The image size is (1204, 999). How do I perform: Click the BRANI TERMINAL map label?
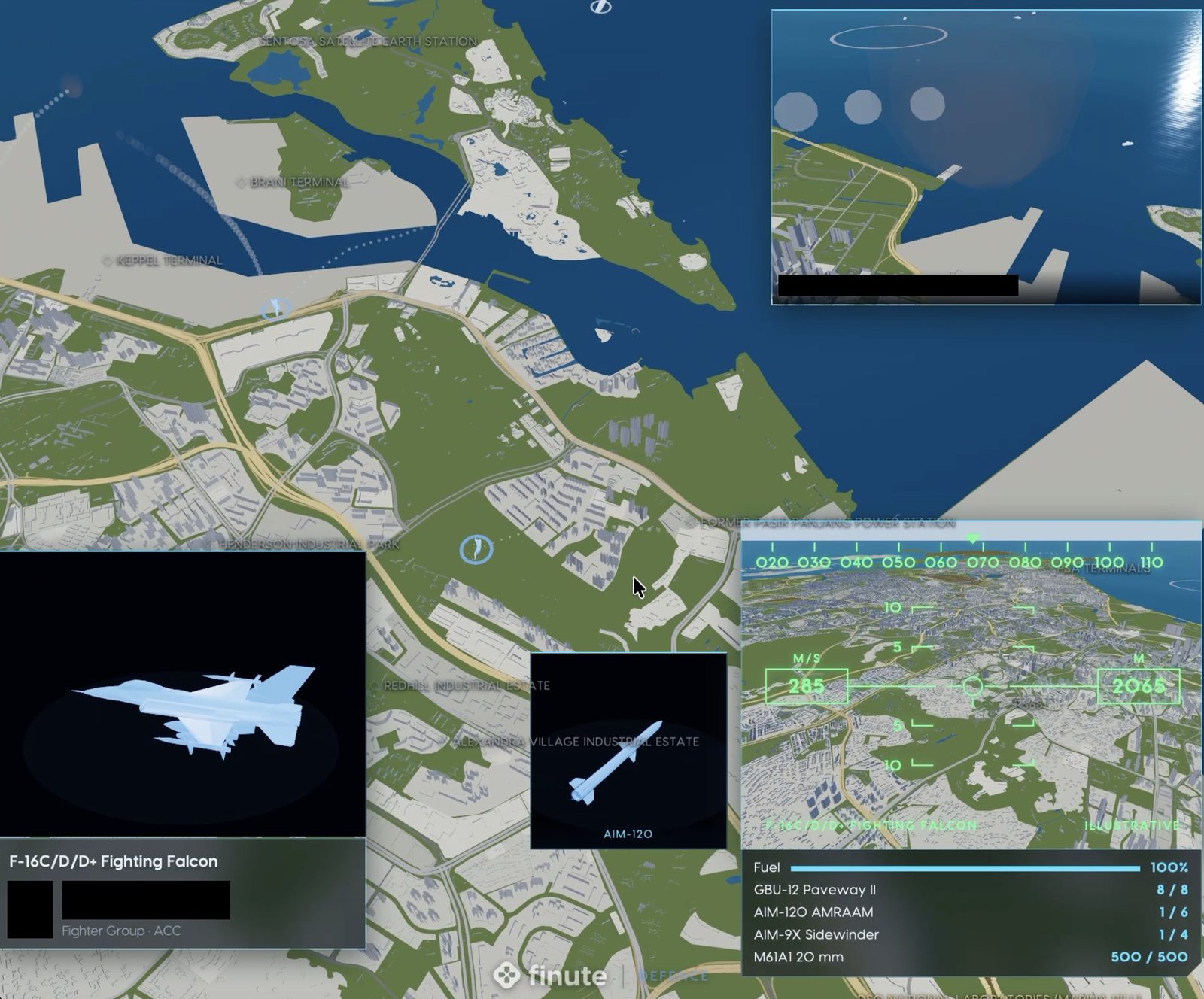click(x=299, y=182)
